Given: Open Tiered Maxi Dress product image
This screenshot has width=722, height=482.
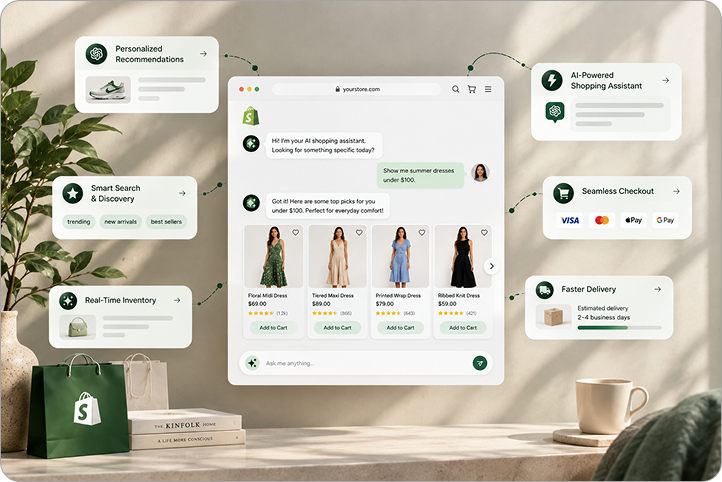Looking at the screenshot, I should pyautogui.click(x=338, y=256).
